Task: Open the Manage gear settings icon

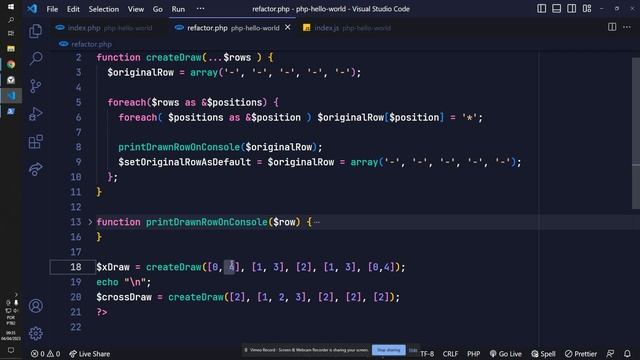Action: (36, 333)
